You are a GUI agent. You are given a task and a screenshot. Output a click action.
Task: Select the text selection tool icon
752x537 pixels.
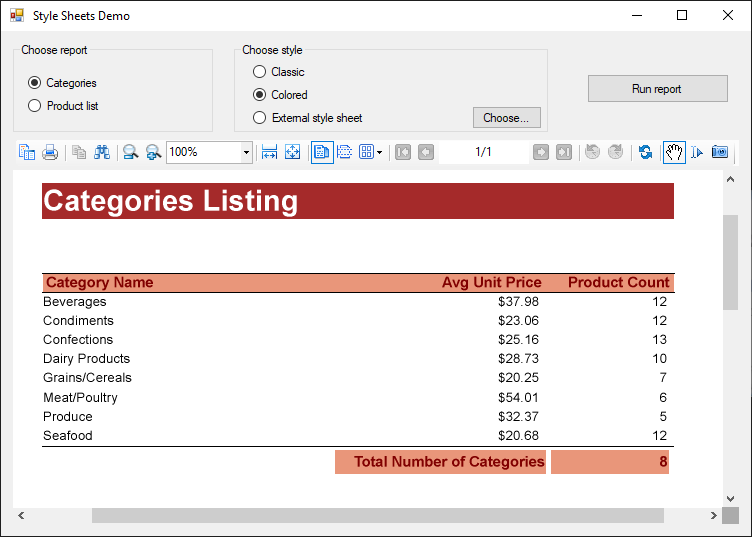pyautogui.click(x=697, y=152)
